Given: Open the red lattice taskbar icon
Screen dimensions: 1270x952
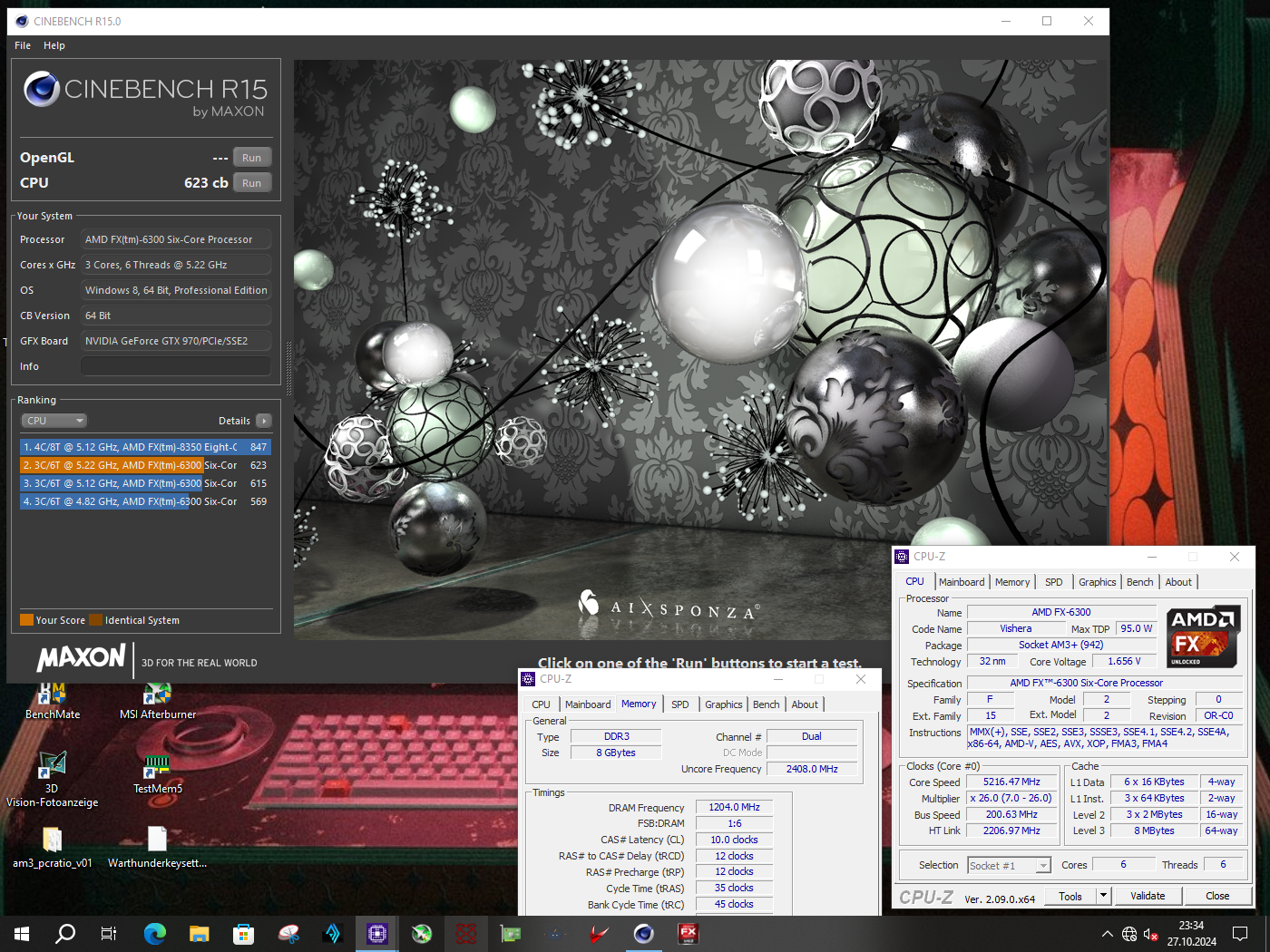Looking at the screenshot, I should click(466, 934).
